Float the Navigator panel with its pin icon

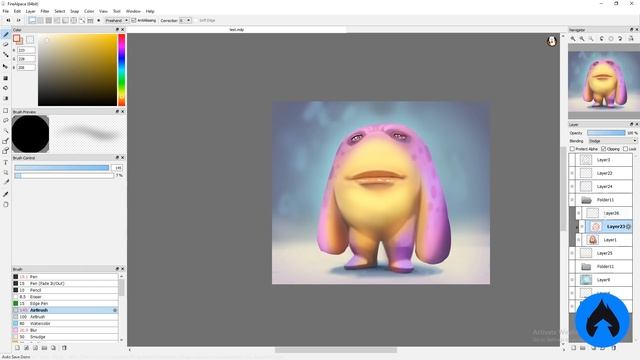pyautogui.click(x=631, y=30)
